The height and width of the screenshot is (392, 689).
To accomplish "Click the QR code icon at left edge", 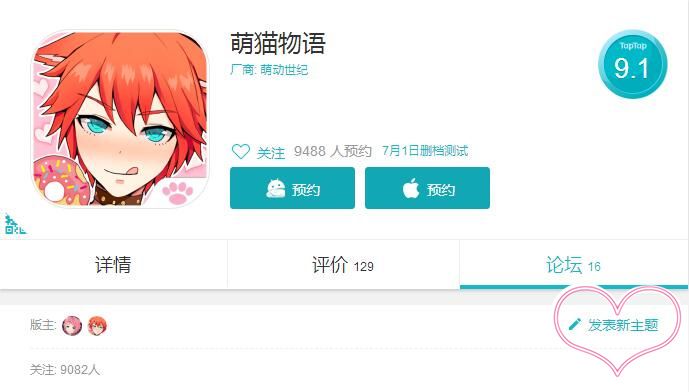I will pos(15,225).
